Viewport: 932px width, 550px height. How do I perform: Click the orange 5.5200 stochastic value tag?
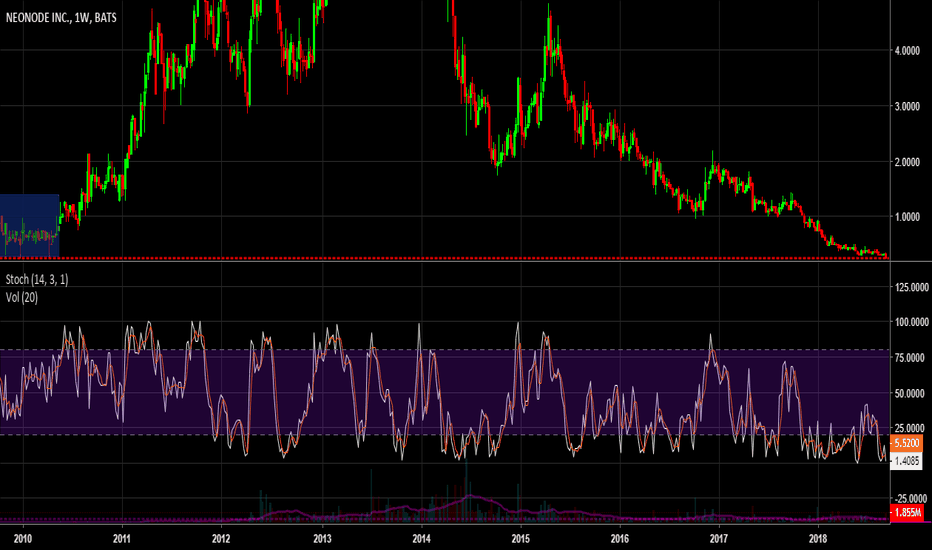(906, 443)
